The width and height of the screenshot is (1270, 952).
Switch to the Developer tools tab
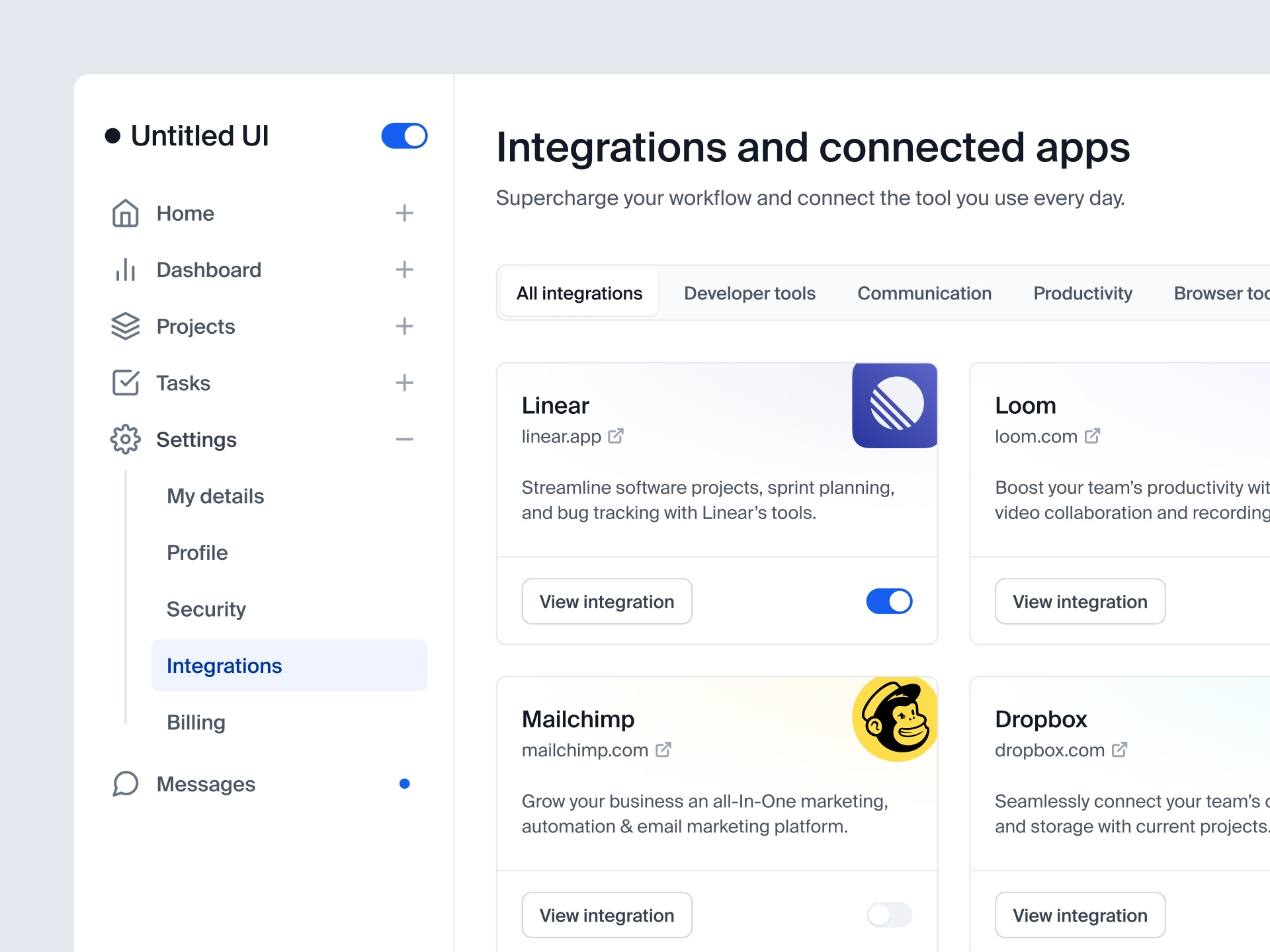[x=749, y=293]
